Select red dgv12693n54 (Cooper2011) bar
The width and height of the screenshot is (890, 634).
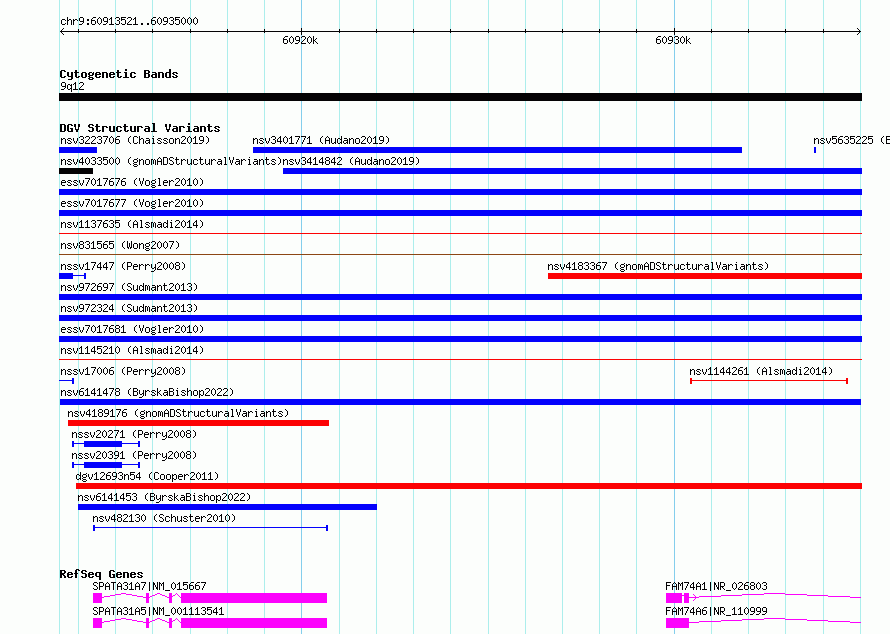coord(469,486)
